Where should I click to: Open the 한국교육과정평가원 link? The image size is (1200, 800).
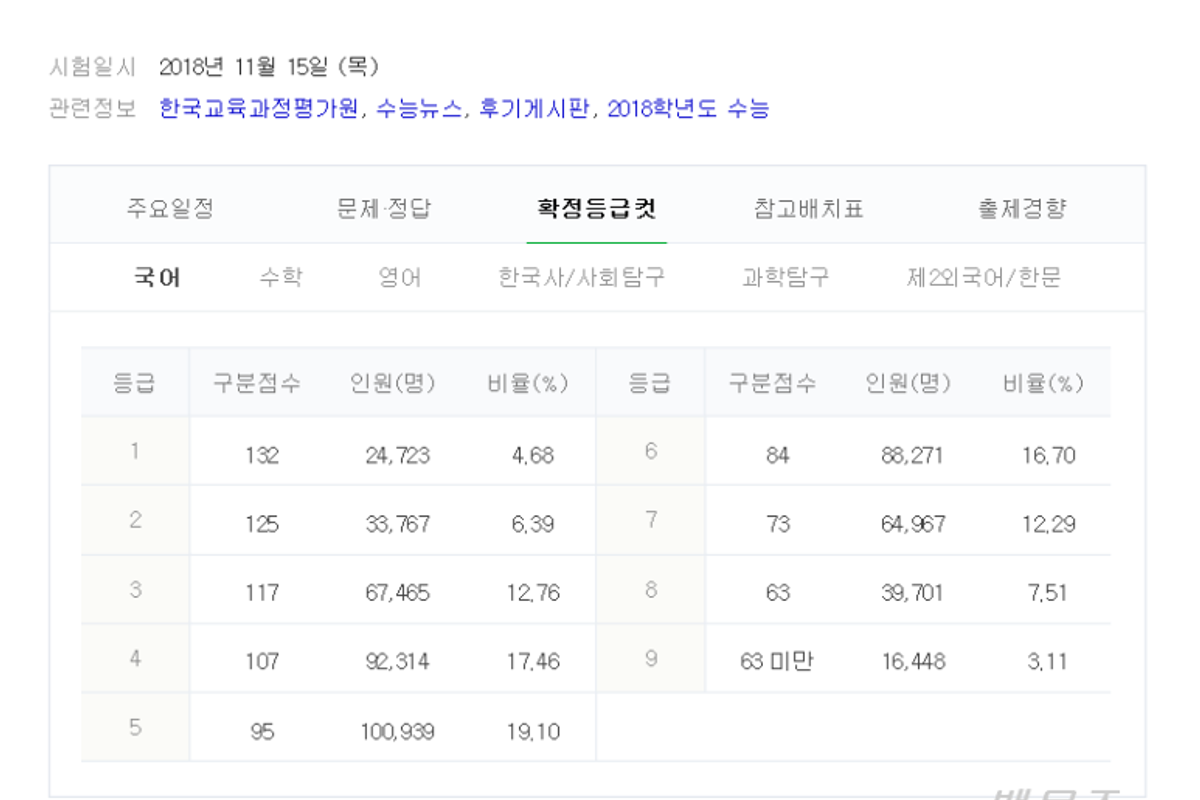pos(258,109)
